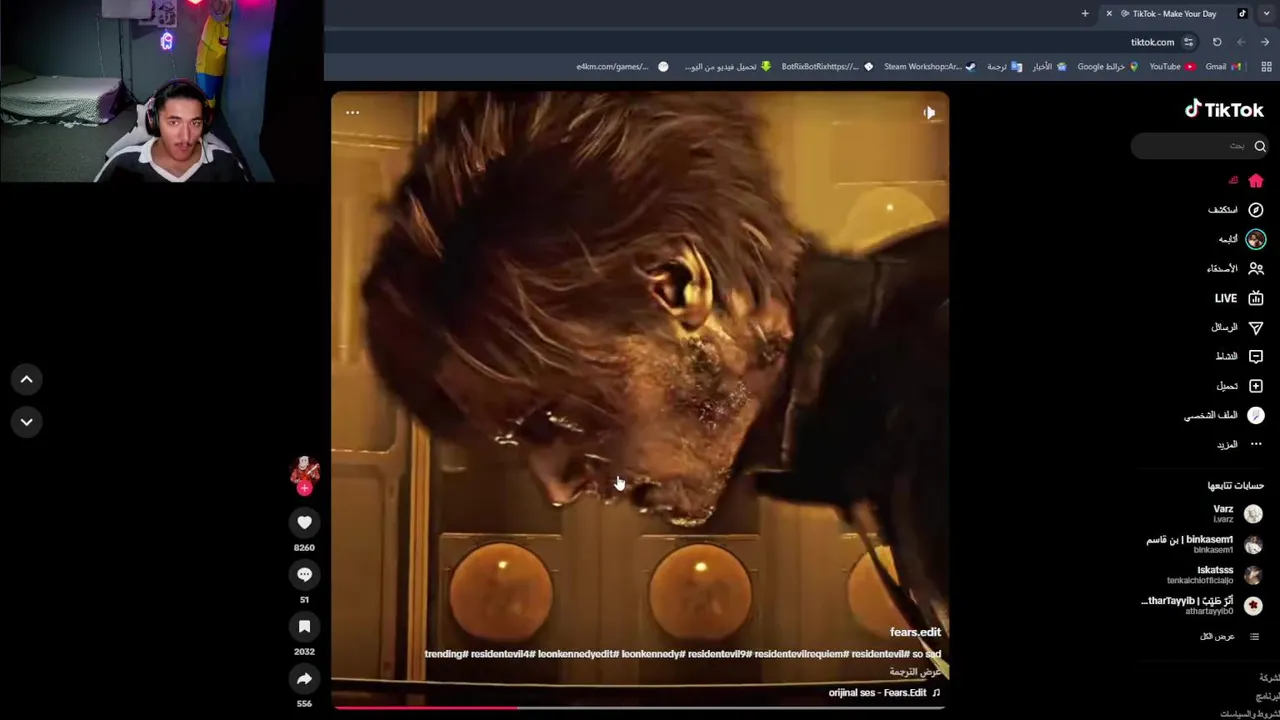Screen dimensions: 1280x720
Task: Open creator avatar beside the video
Action: (304, 470)
